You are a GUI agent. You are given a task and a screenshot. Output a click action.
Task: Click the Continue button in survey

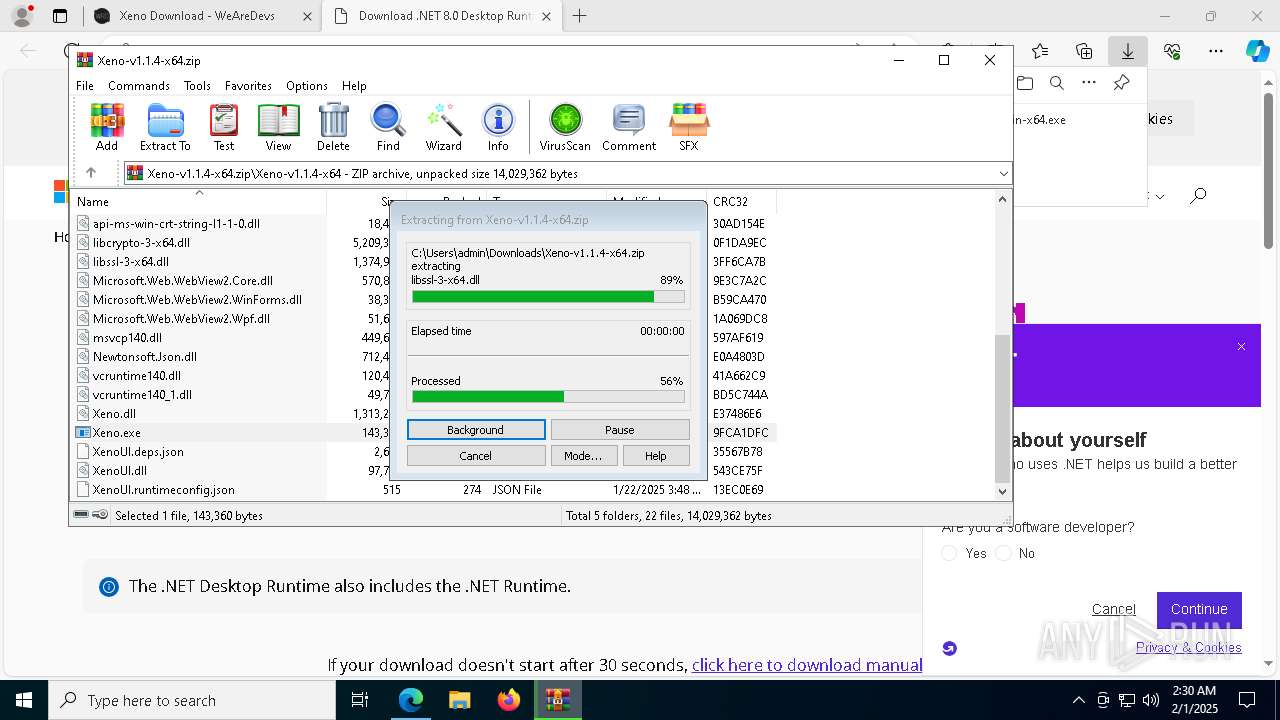pyautogui.click(x=1199, y=609)
